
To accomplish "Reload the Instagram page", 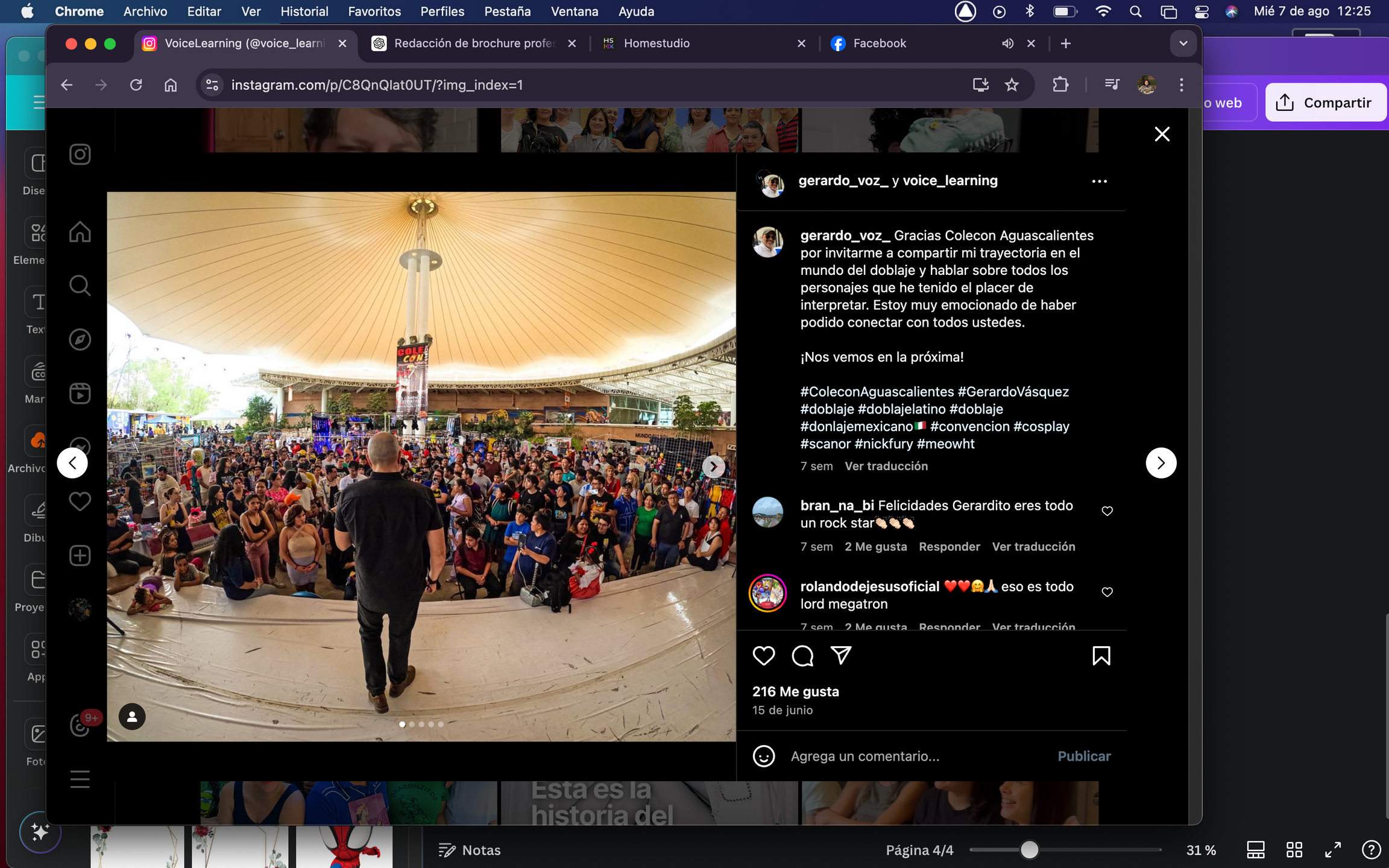I will (x=136, y=85).
